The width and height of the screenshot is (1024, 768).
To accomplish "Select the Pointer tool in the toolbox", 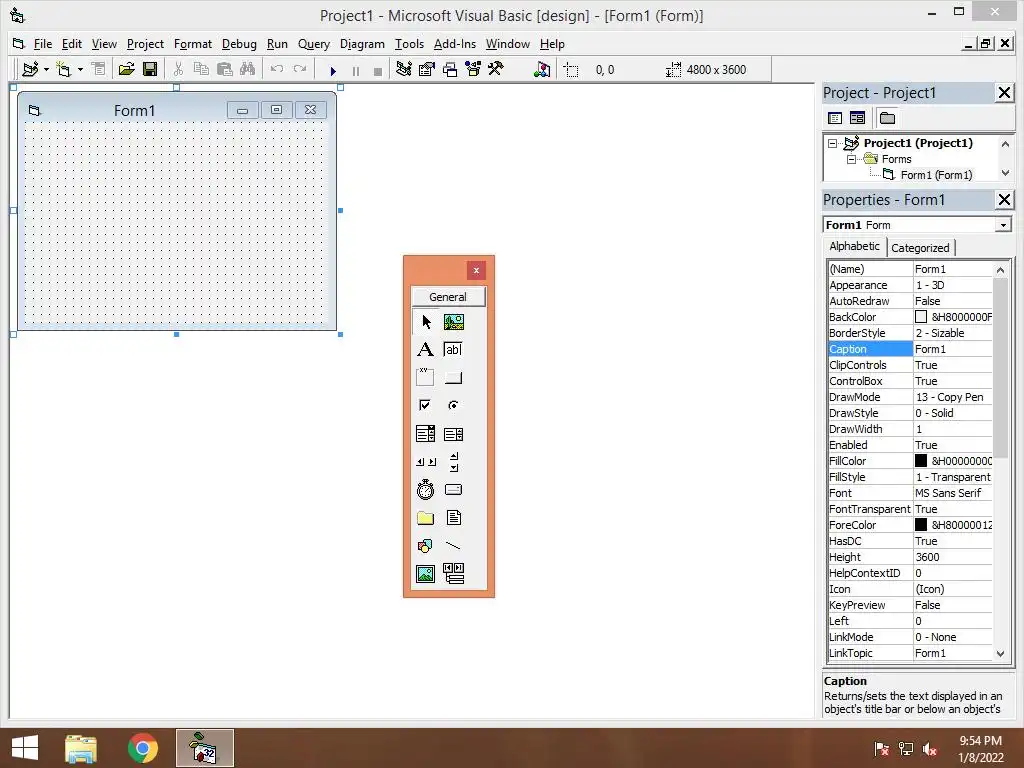I will point(426,322).
